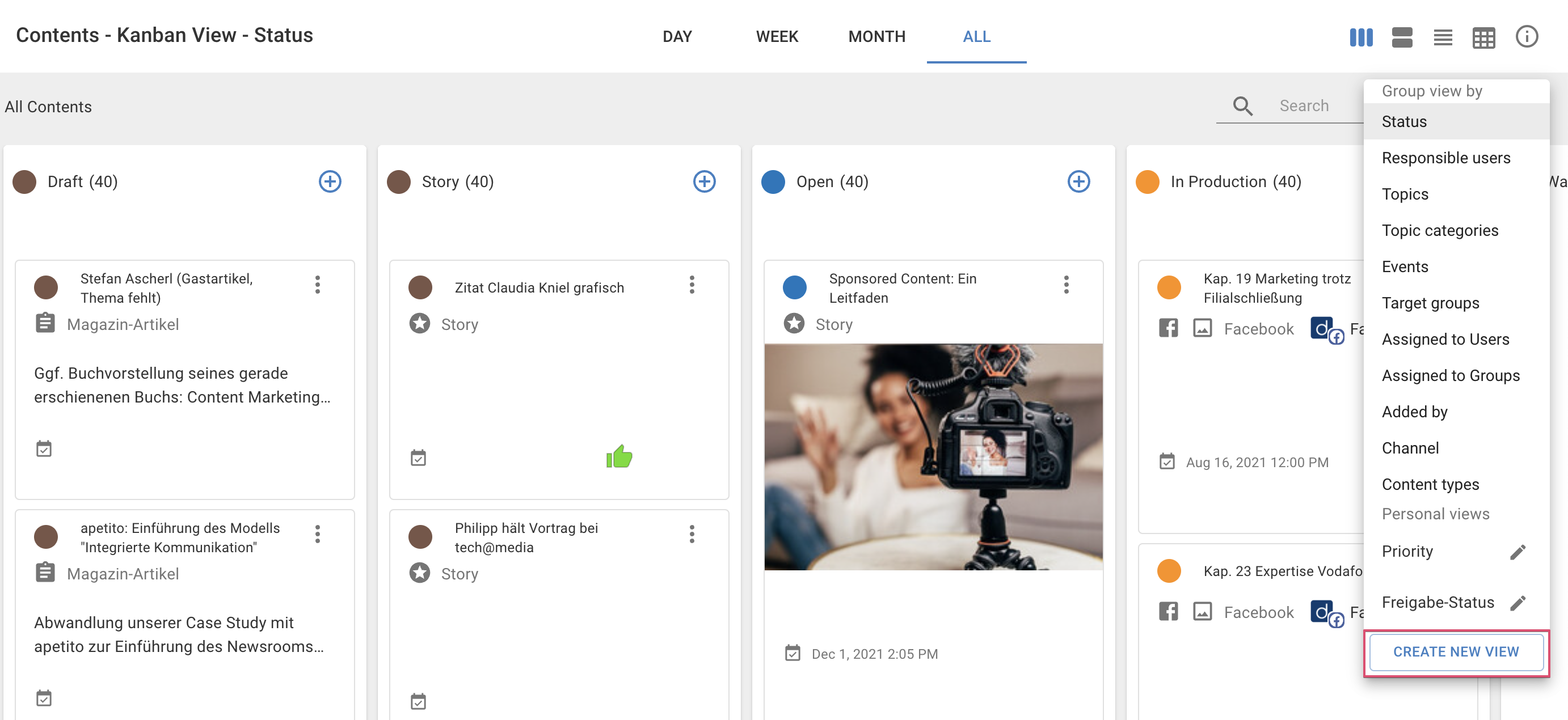
Task: Group view by Topic categories
Action: (1456, 231)
